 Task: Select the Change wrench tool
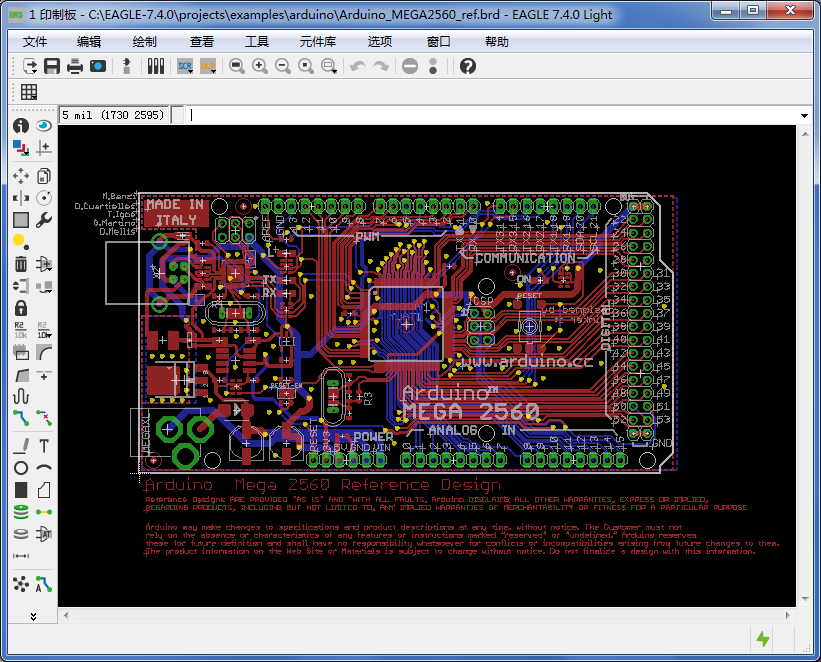(44, 220)
